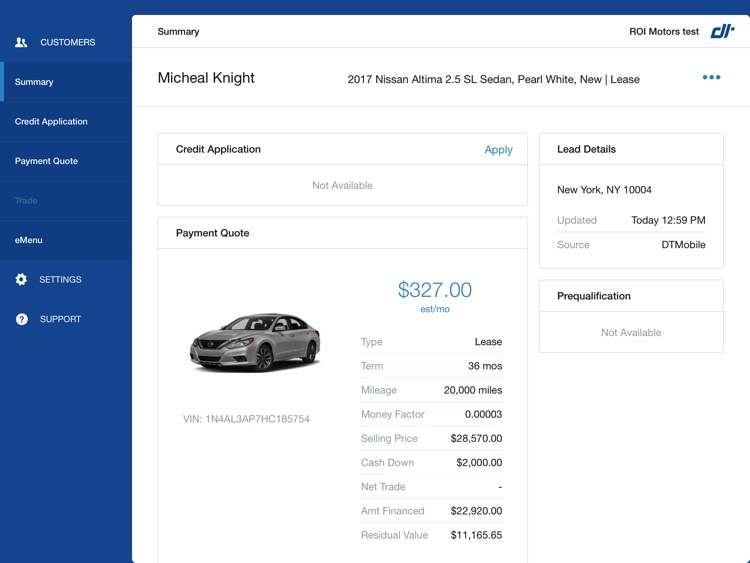Click the Today 12:59 PM updated value
The image size is (750, 563).
pyautogui.click(x=668, y=220)
